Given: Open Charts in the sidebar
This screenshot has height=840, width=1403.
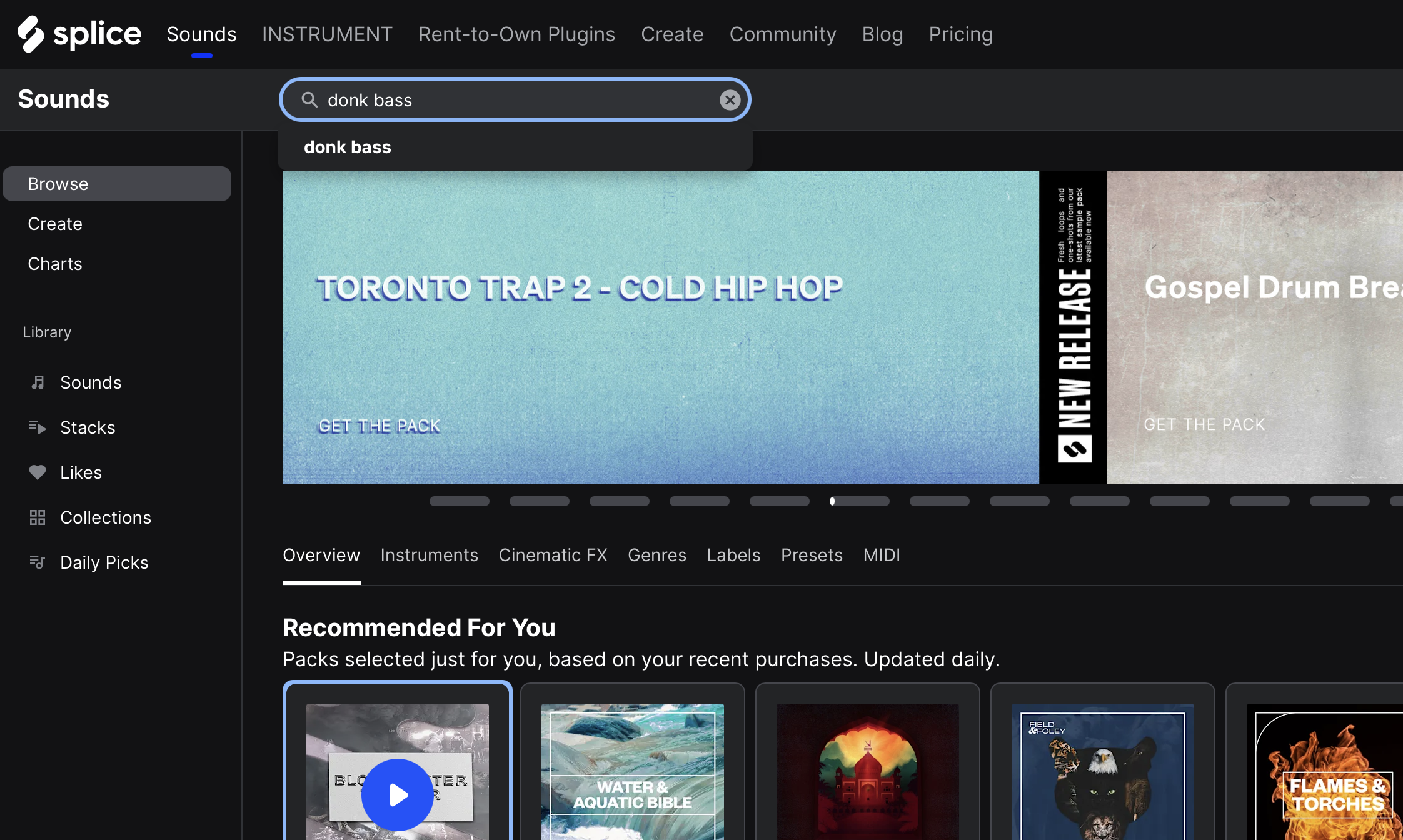Looking at the screenshot, I should click(55, 264).
